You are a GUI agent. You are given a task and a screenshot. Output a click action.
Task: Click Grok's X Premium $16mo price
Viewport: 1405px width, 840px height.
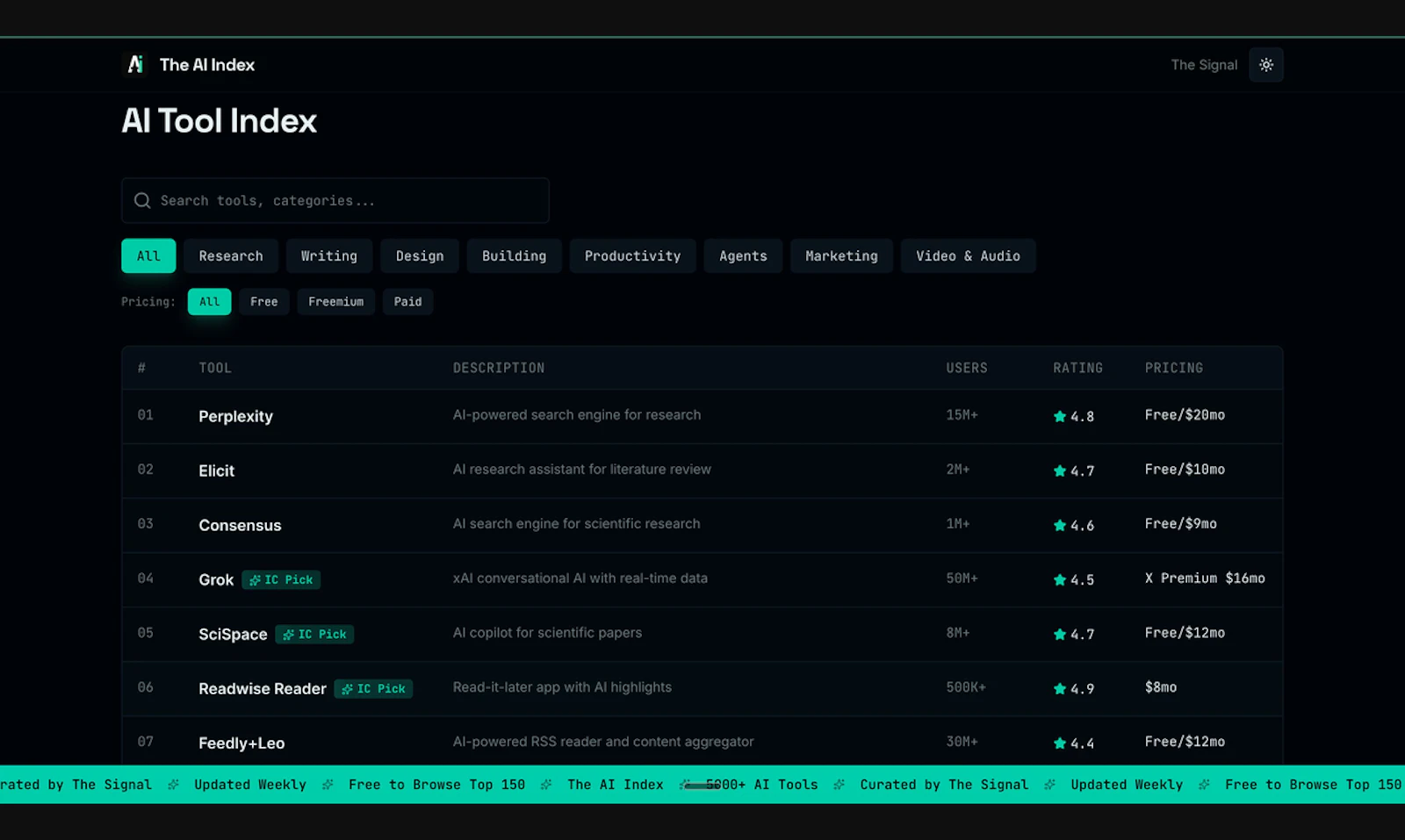[1205, 578]
